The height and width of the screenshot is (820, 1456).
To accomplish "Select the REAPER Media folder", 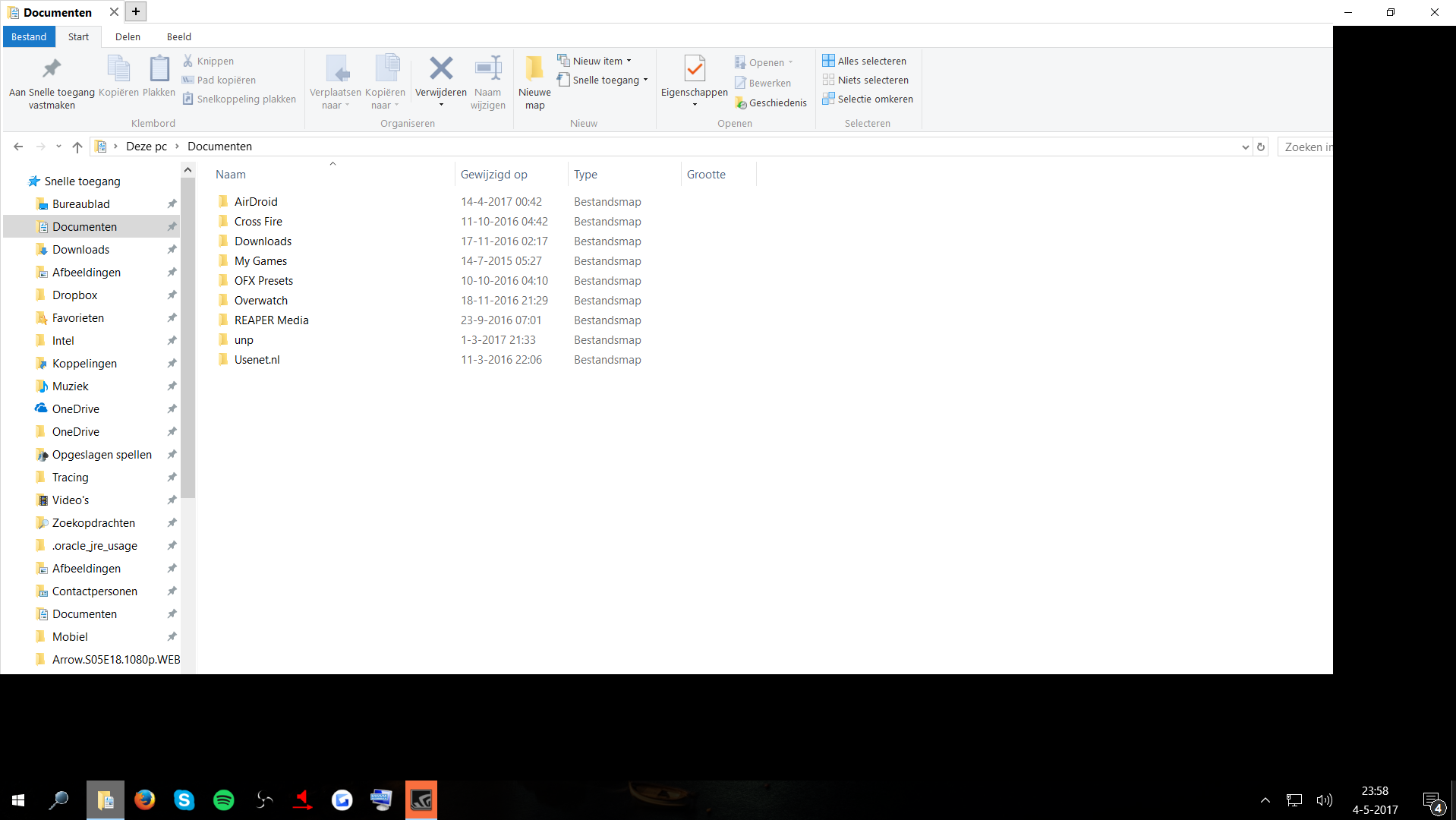I will [272, 320].
